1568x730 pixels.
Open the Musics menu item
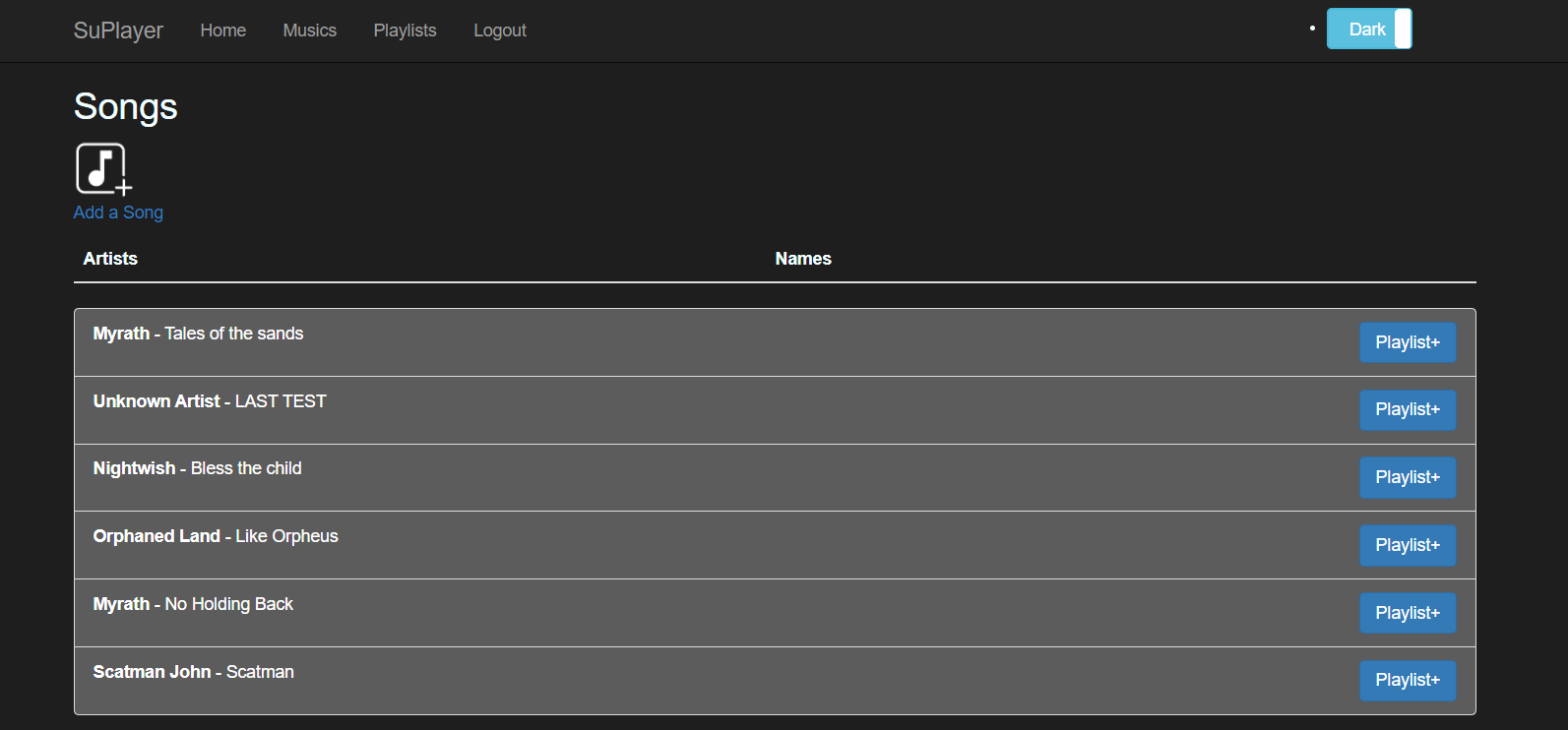pos(310,30)
